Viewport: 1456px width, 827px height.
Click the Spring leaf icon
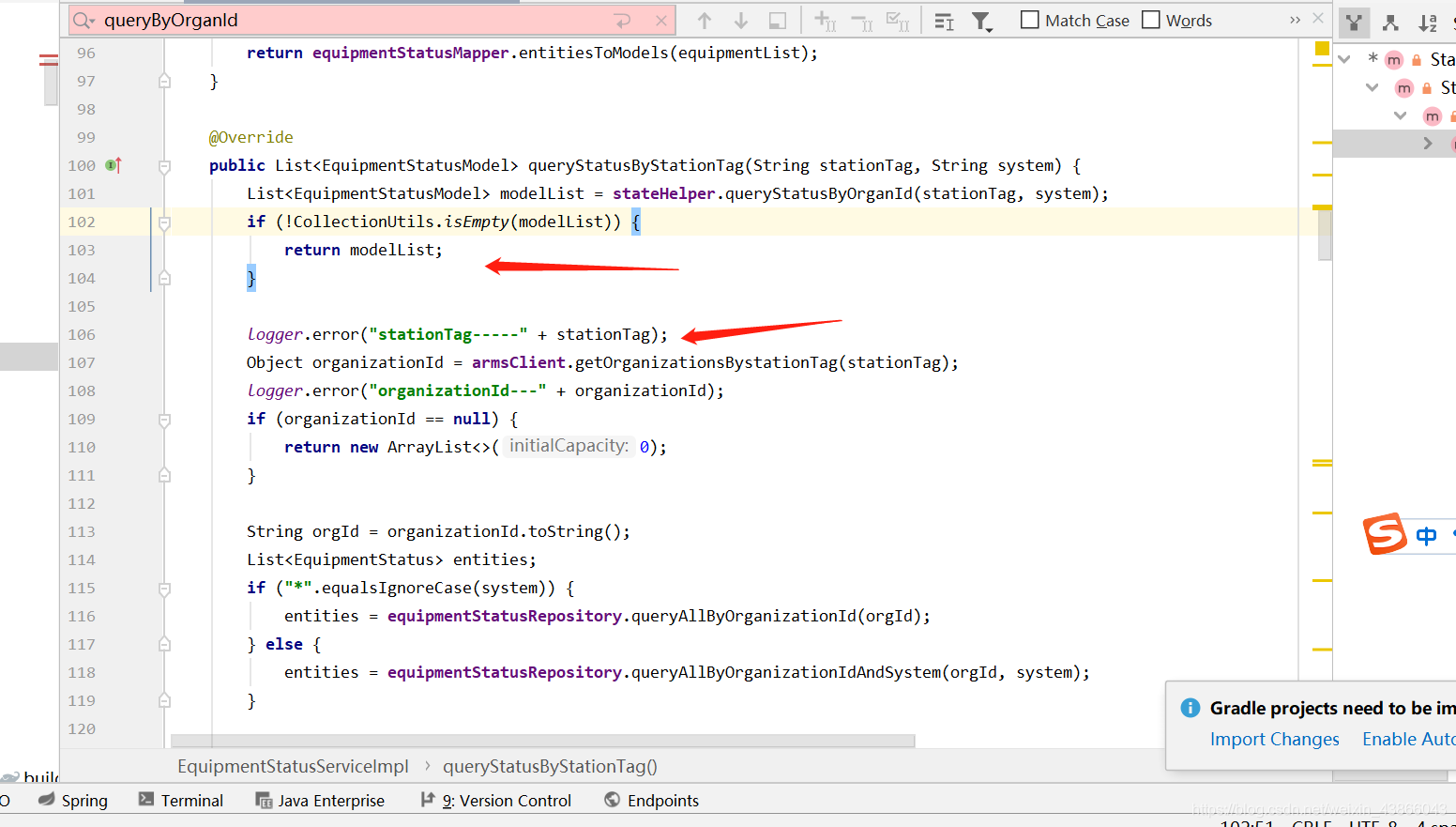tap(46, 800)
